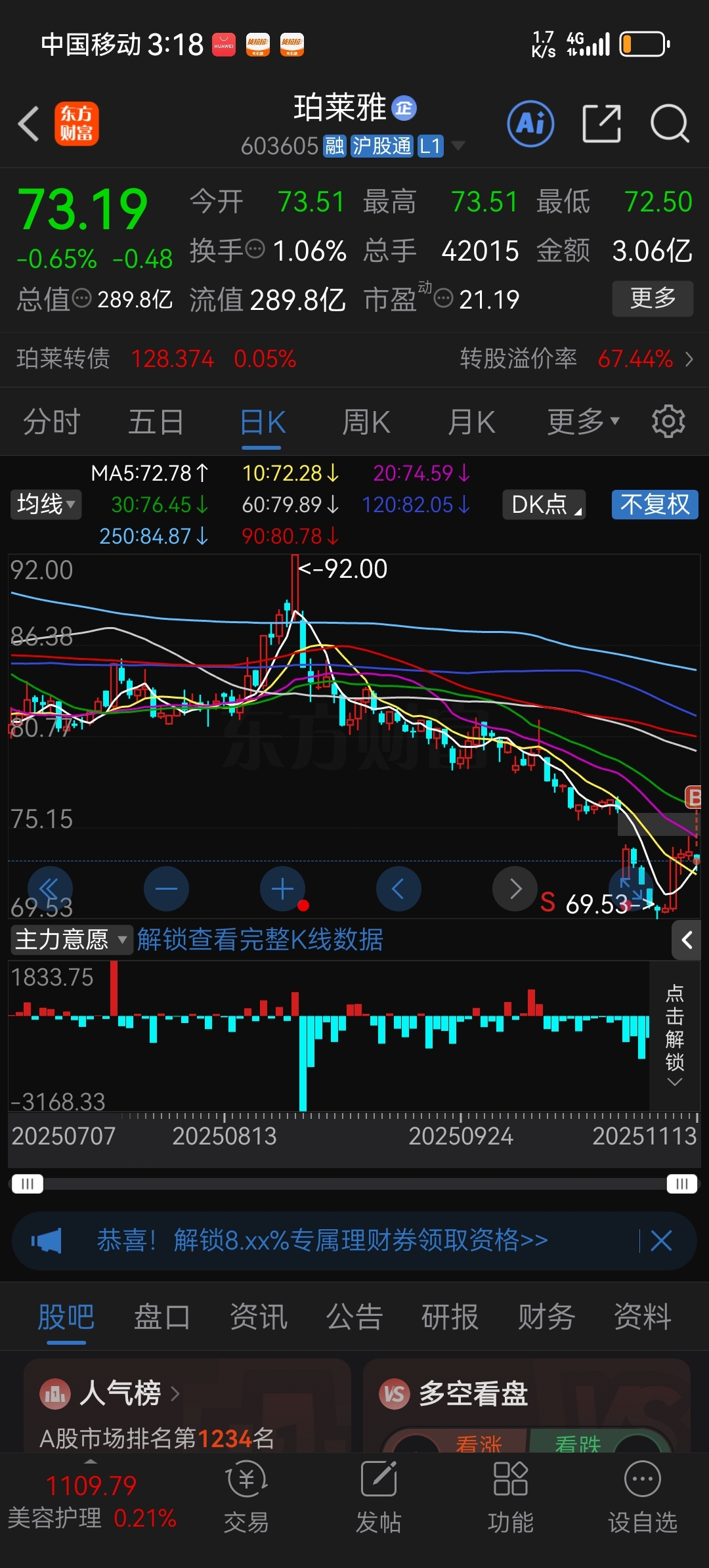
Task: Open the 资讯 news tab
Action: click(259, 1317)
